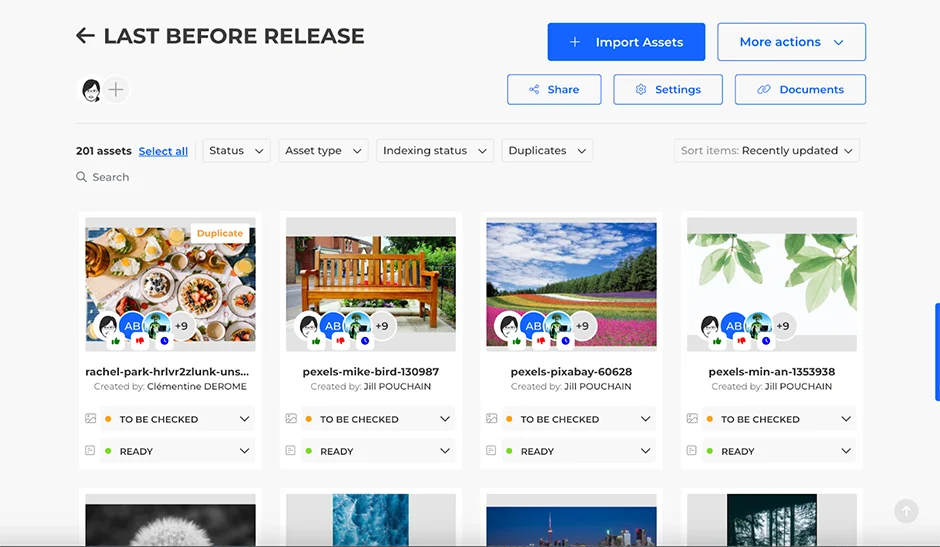
Task: Click the Share button
Action: click(x=554, y=89)
